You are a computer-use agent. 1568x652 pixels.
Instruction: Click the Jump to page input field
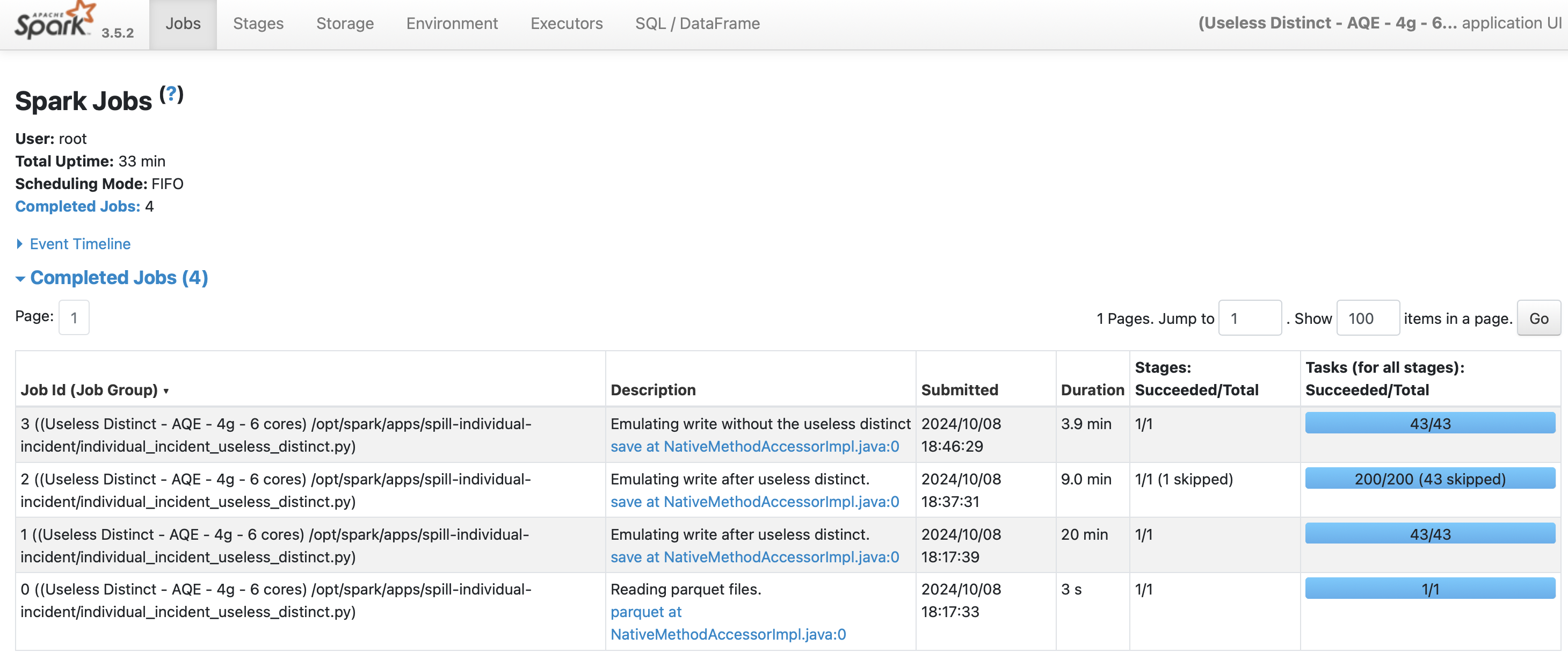(x=1250, y=318)
